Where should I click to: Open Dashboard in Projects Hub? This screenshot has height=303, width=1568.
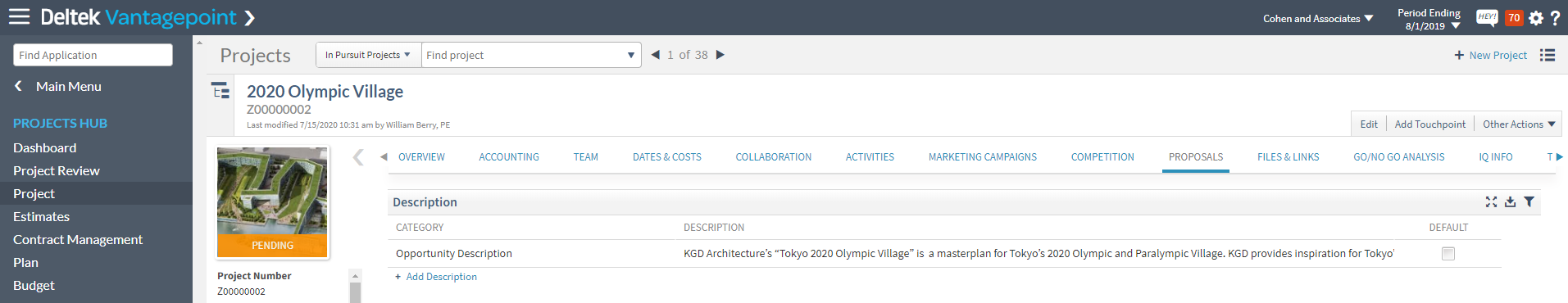point(45,147)
